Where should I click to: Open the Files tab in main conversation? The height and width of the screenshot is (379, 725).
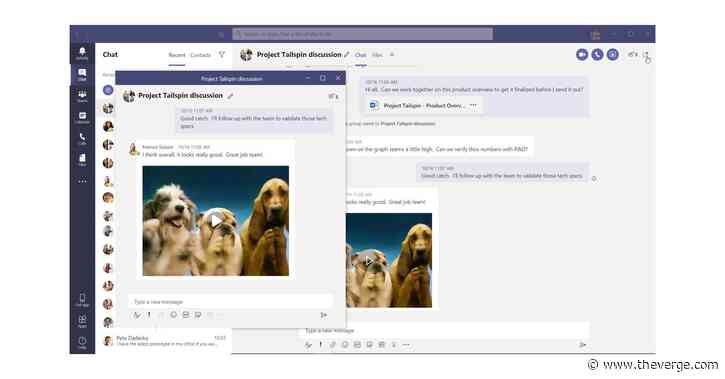pyautogui.click(x=377, y=55)
